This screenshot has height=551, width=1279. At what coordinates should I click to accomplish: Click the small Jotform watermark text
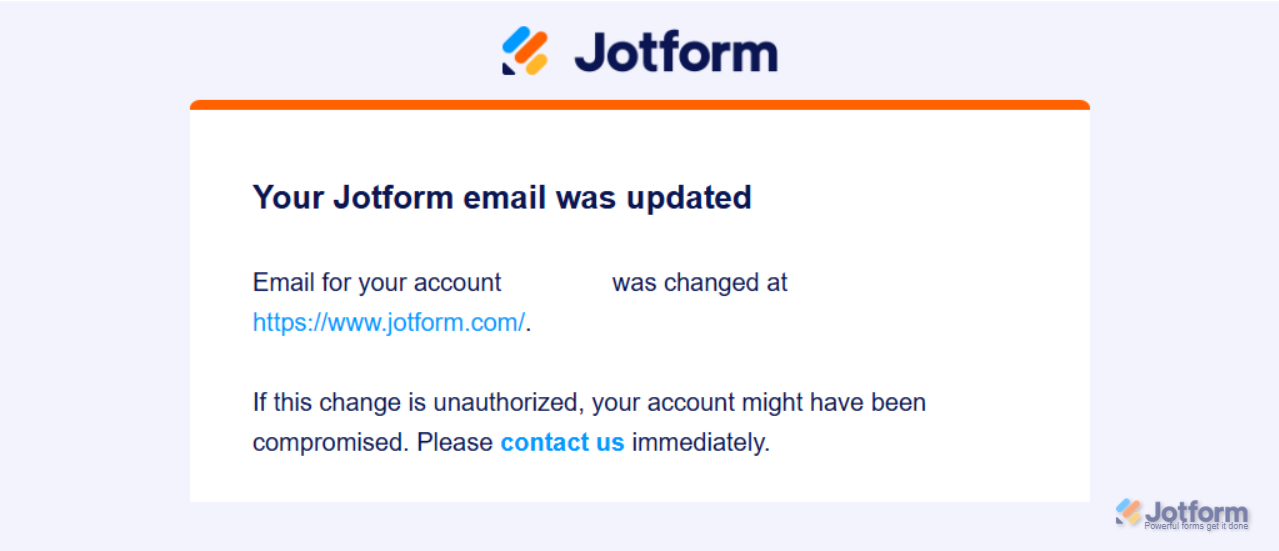point(1197,511)
